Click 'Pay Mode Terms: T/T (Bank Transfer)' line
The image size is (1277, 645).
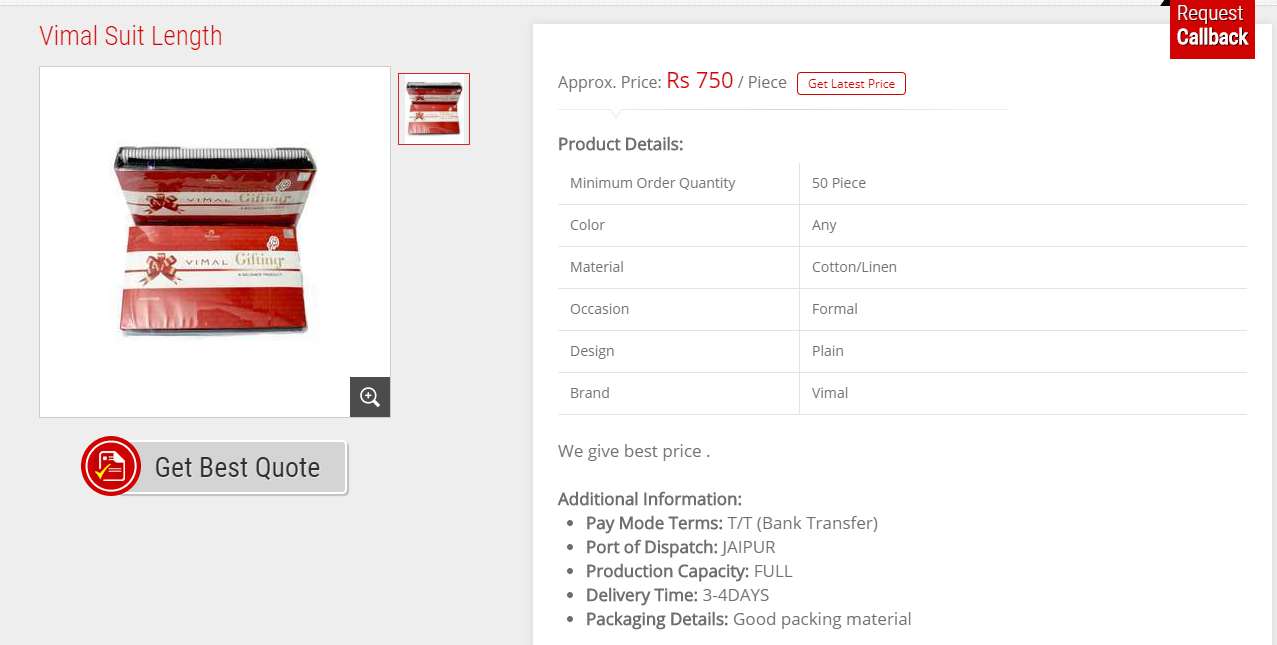[x=732, y=523]
